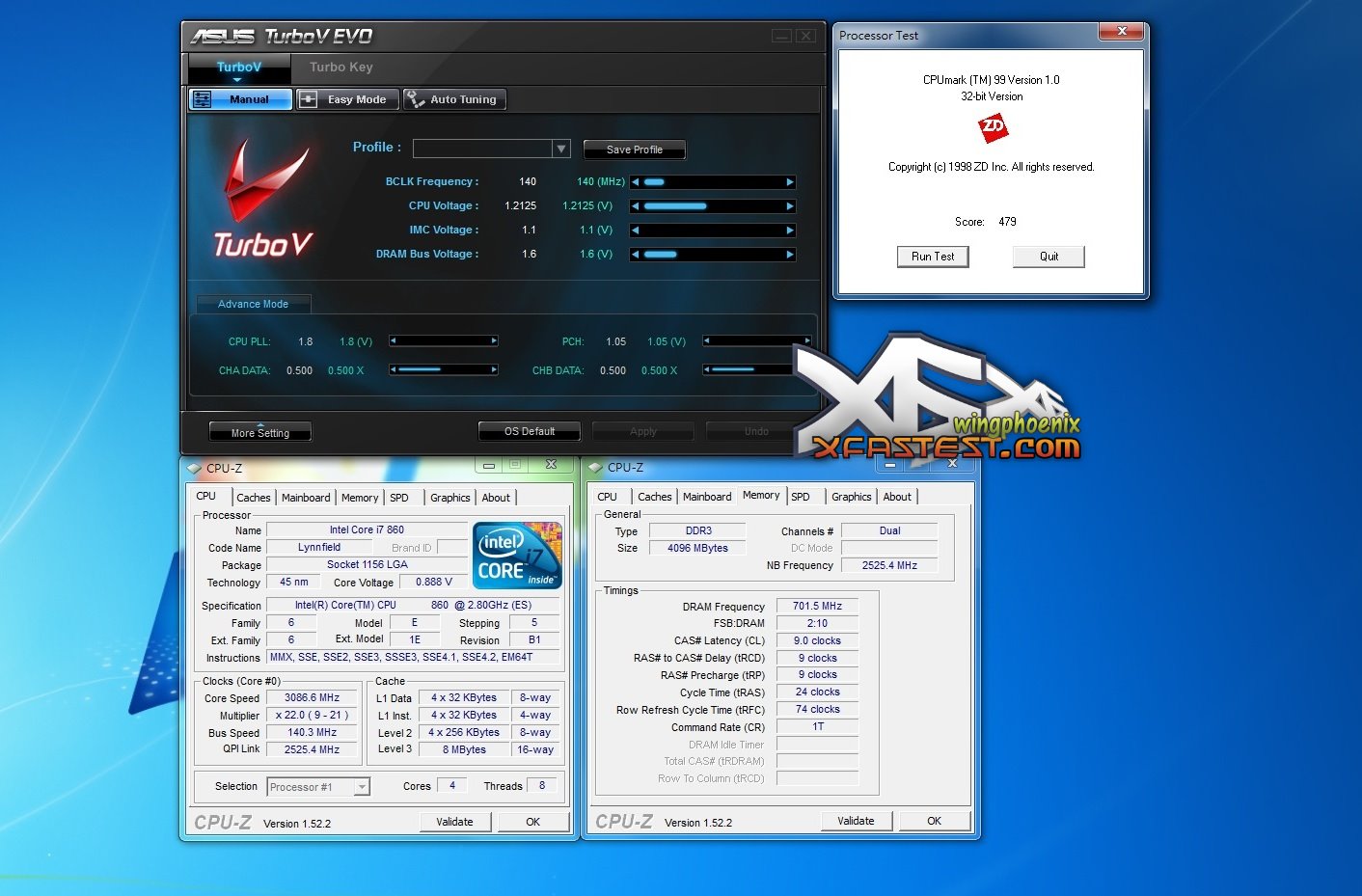Increase CPU Voltage with right arrow
The height and width of the screenshot is (896, 1362).
pos(790,205)
